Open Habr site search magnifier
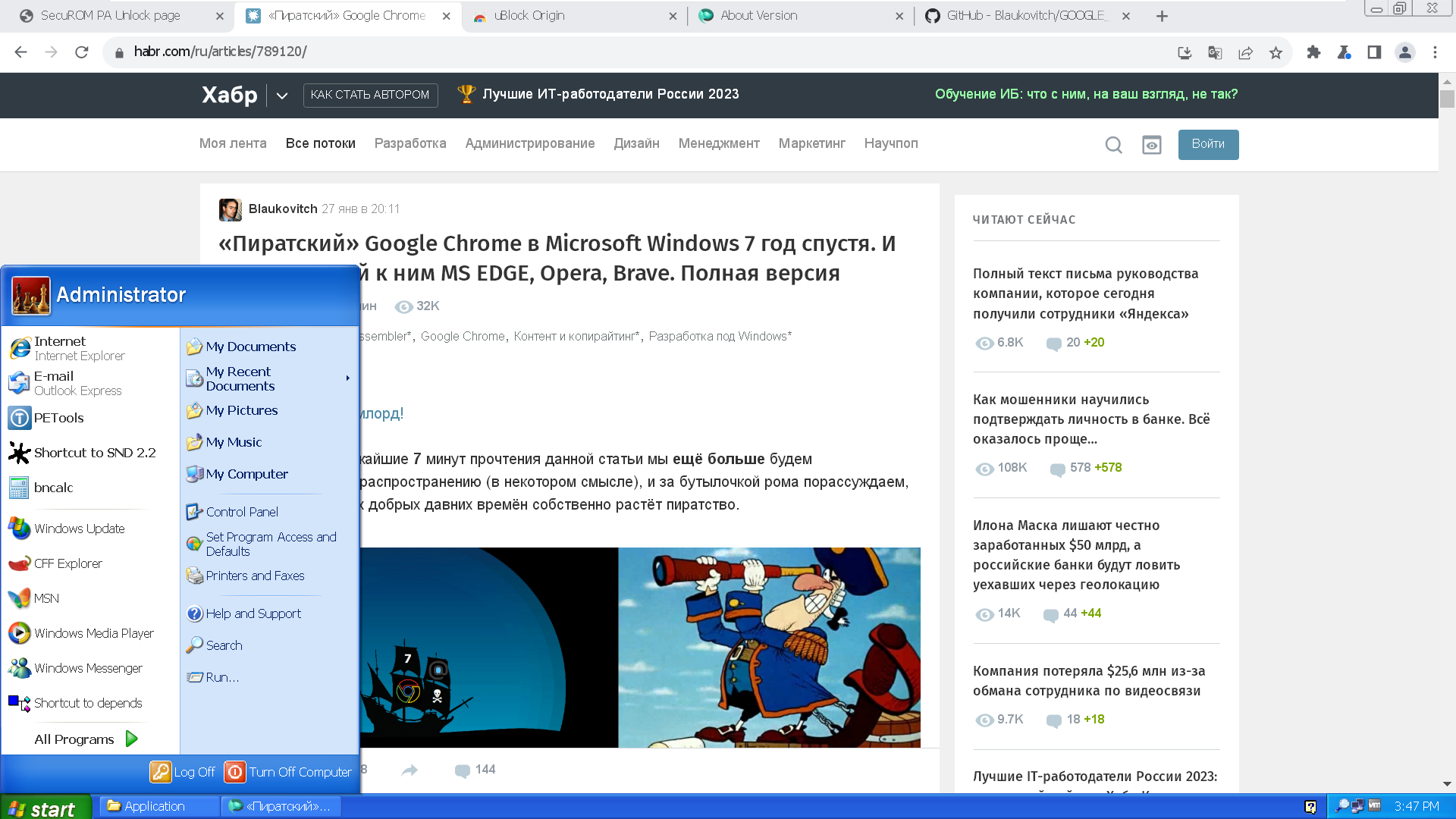The image size is (1456, 819). [x=1113, y=145]
